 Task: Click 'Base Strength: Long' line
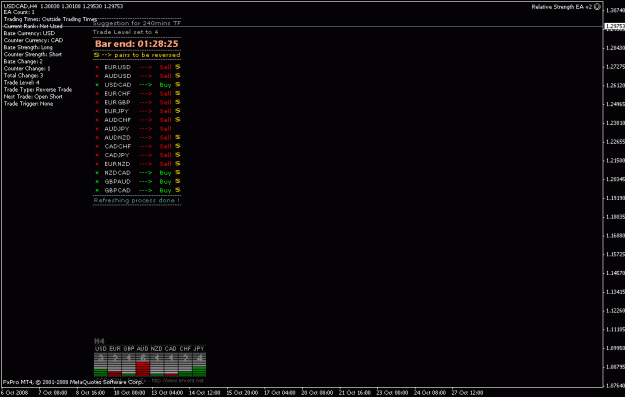pos(28,47)
